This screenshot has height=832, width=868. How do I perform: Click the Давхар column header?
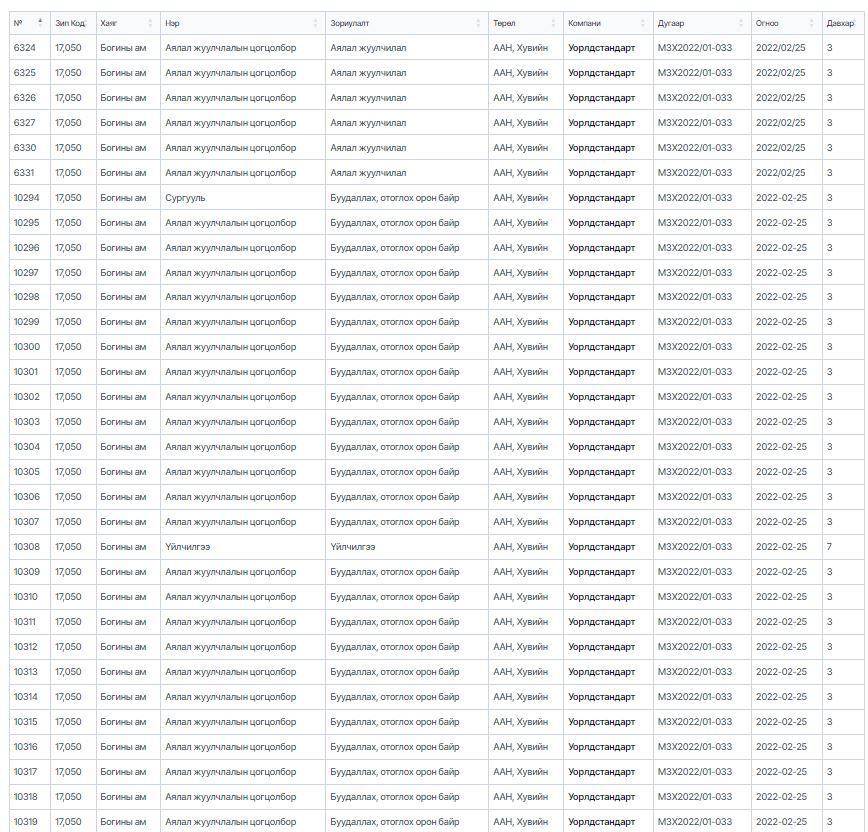point(840,23)
